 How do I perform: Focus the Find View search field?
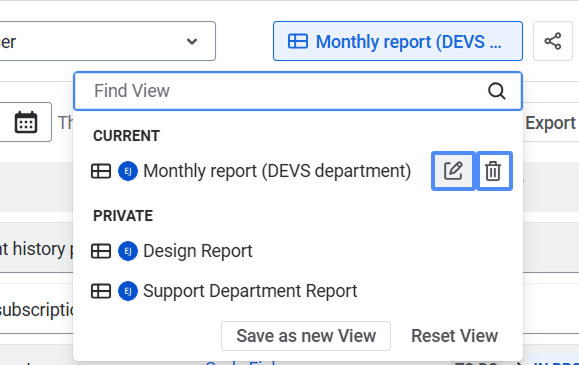point(298,91)
